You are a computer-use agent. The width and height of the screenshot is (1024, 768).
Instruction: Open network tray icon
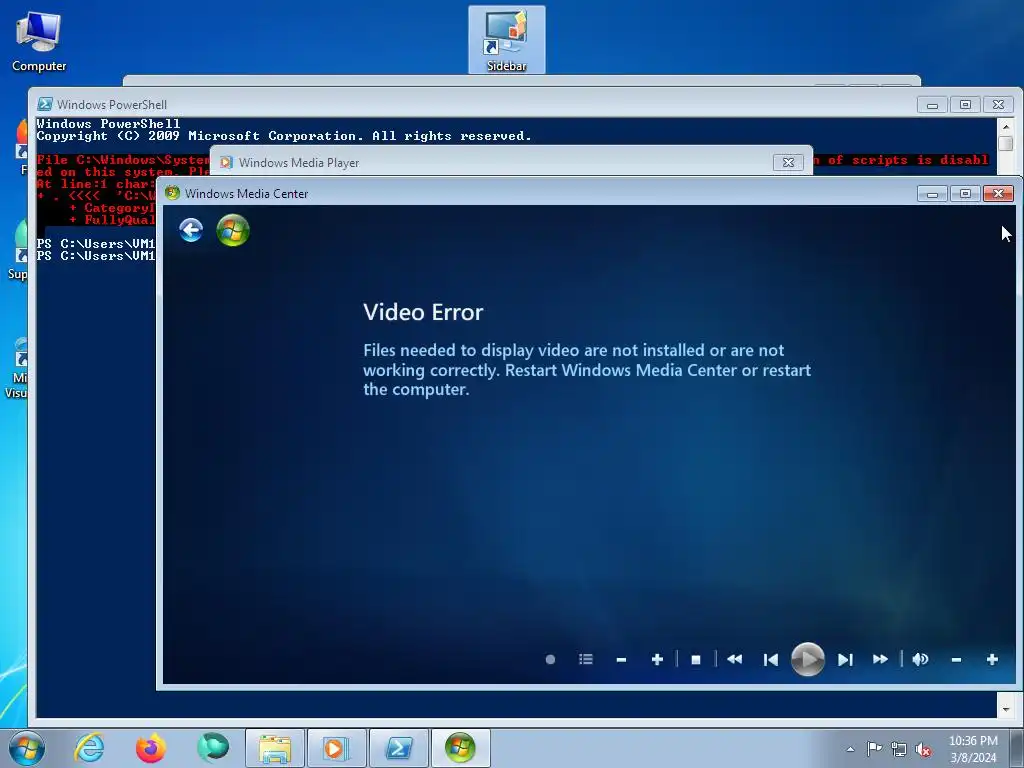click(899, 749)
